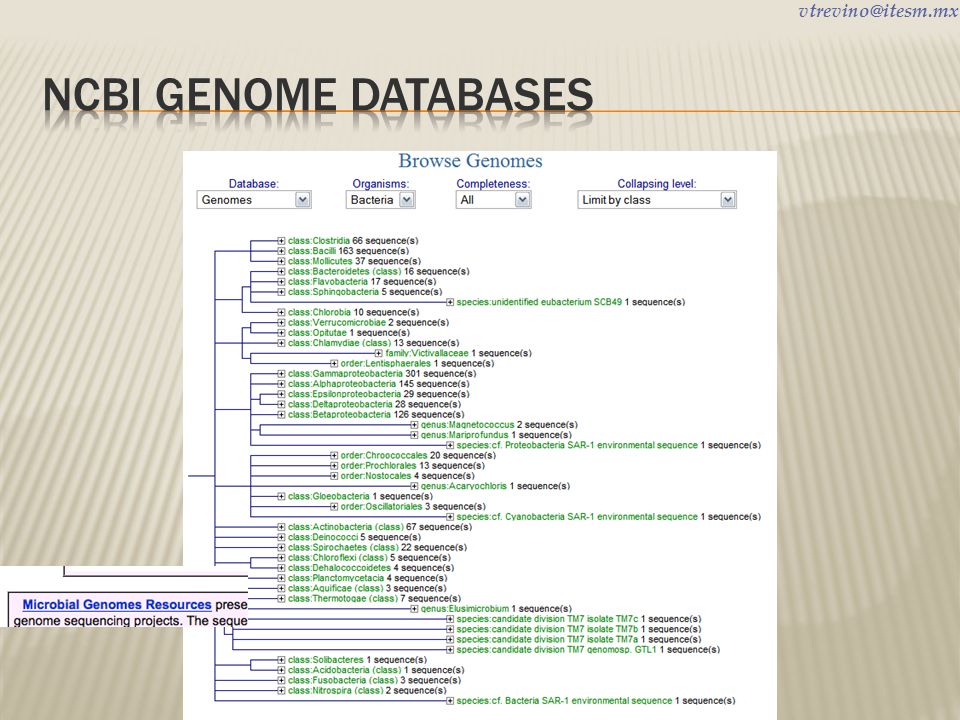The image size is (960, 720).
Task: Open the genus:Magnetococcus link
Action: [x=468, y=425]
